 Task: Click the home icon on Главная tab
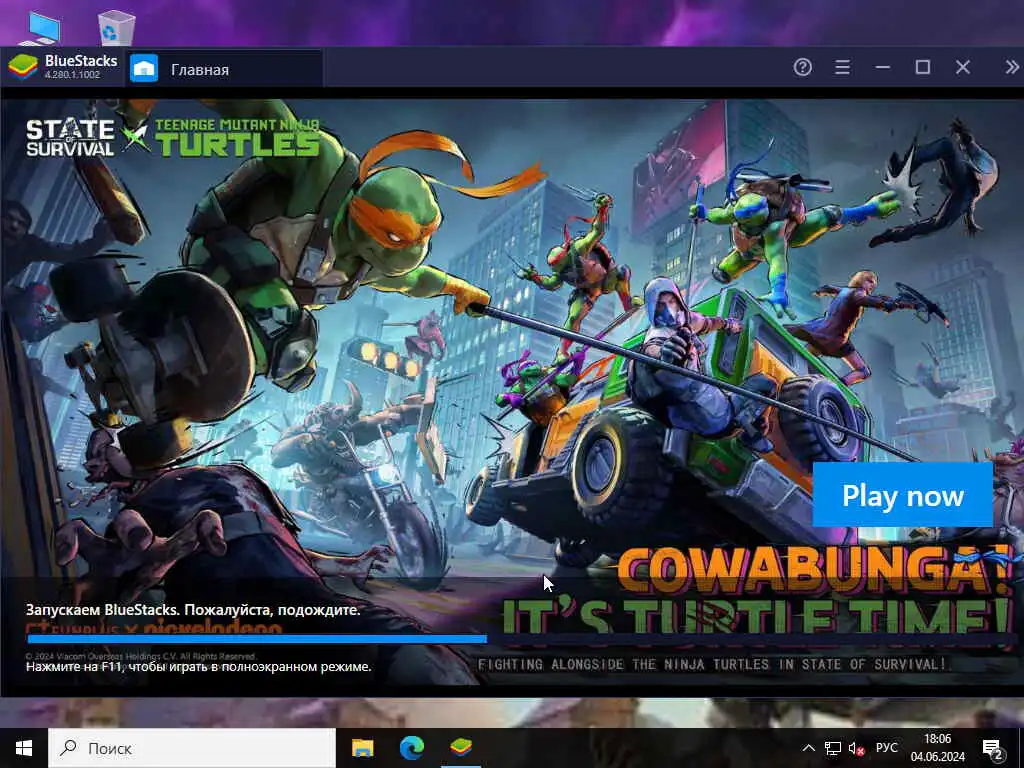click(x=144, y=69)
